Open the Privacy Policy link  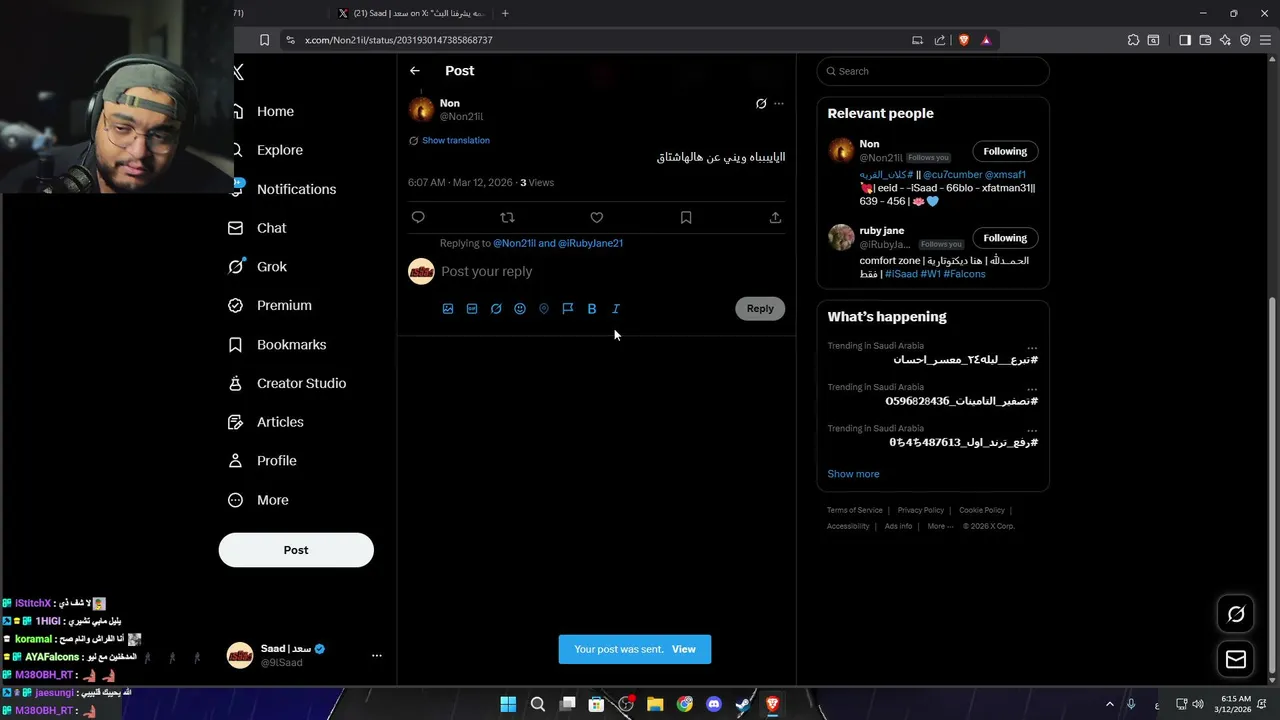click(921, 510)
